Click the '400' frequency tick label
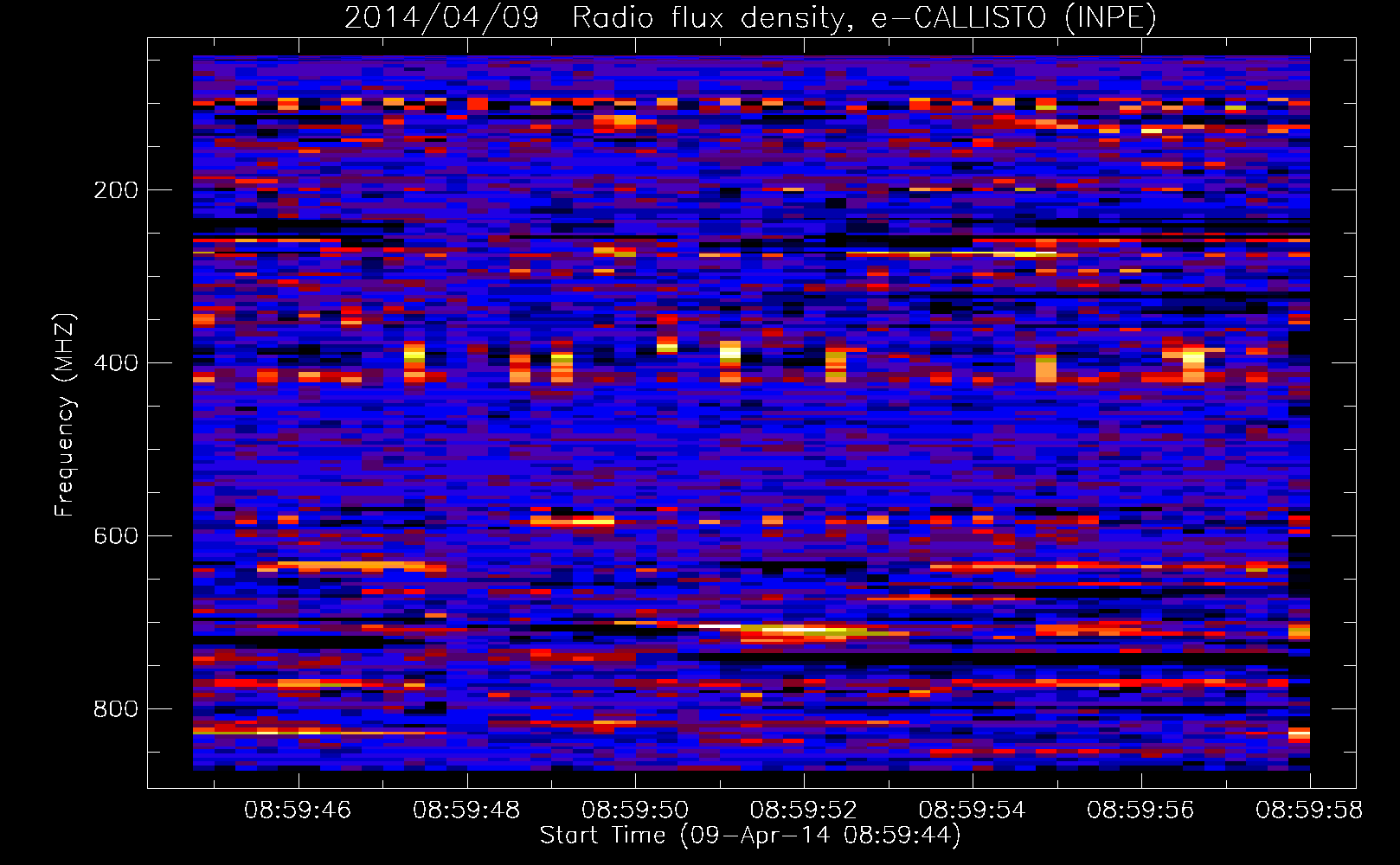The height and width of the screenshot is (865, 1400). [116, 363]
